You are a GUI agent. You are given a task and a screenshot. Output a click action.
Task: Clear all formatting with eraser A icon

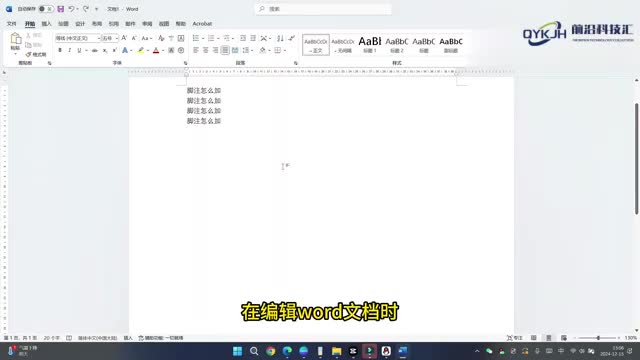tap(161, 38)
